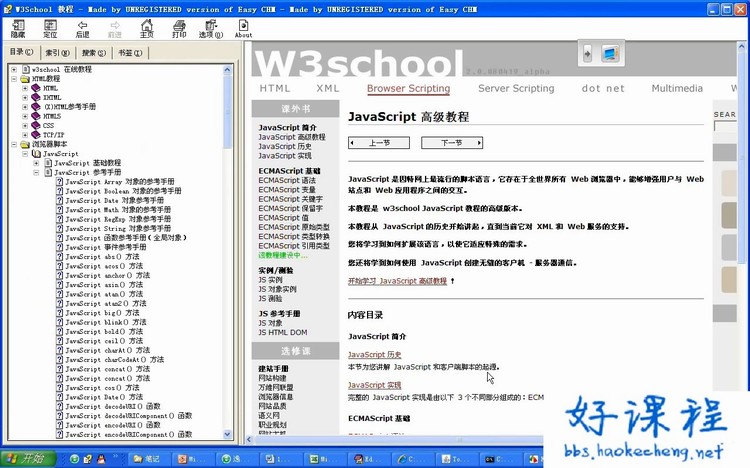The width and height of the screenshot is (750, 468).
Task: Open the XML navigation menu item
Action: pyautogui.click(x=328, y=88)
